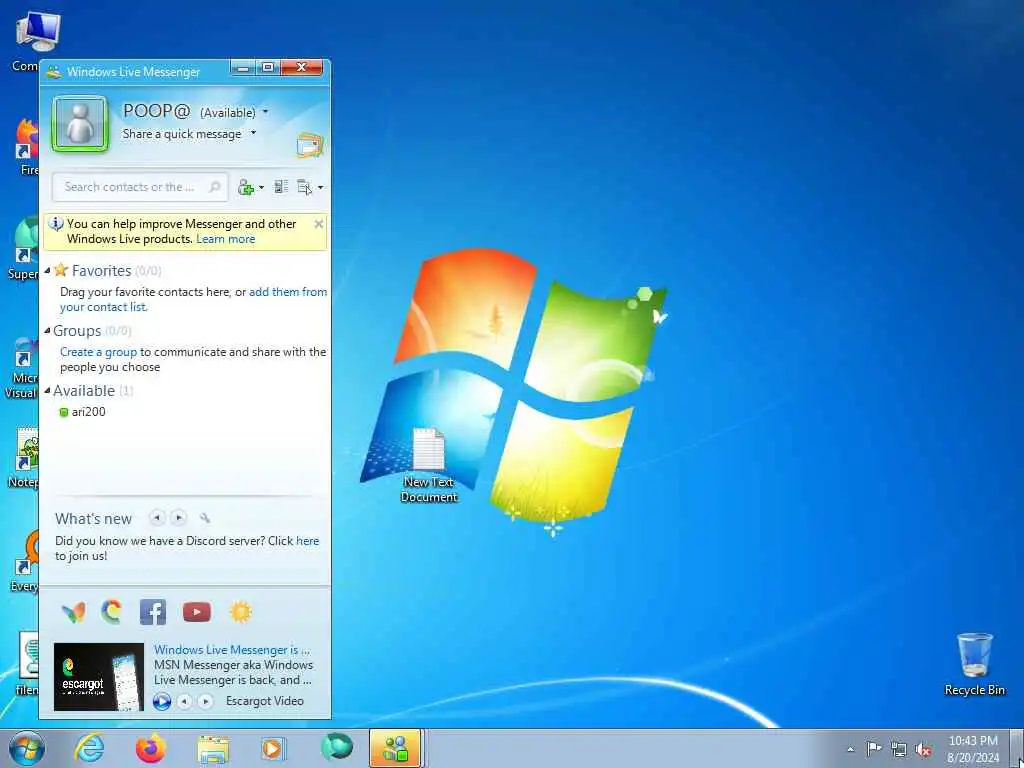Viewport: 1024px width, 768px height.
Task: Open add them from your contact list link
Action: pos(193,300)
